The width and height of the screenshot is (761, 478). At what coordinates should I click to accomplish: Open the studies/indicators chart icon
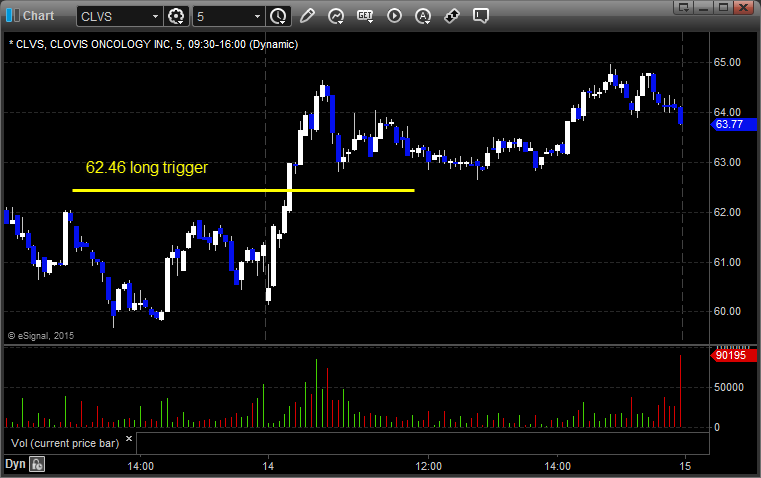pos(335,16)
